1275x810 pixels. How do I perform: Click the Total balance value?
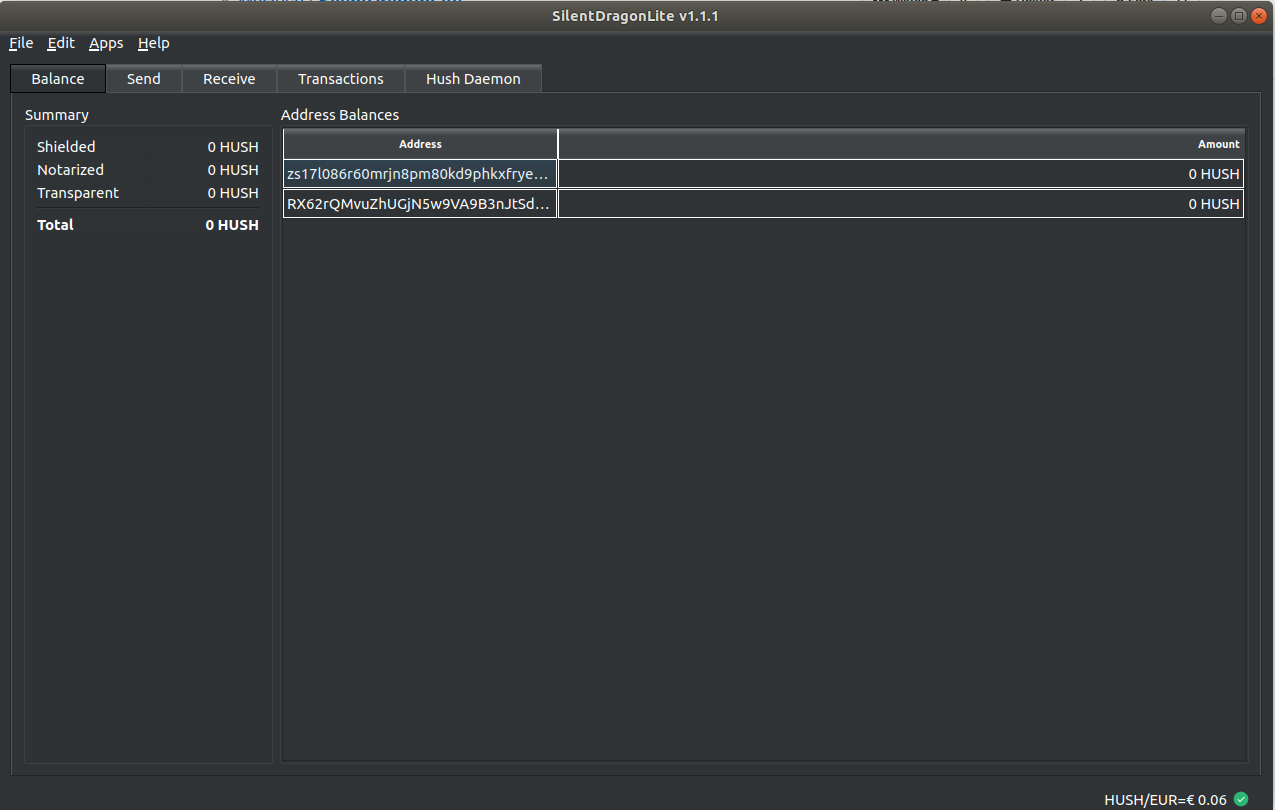(232, 225)
